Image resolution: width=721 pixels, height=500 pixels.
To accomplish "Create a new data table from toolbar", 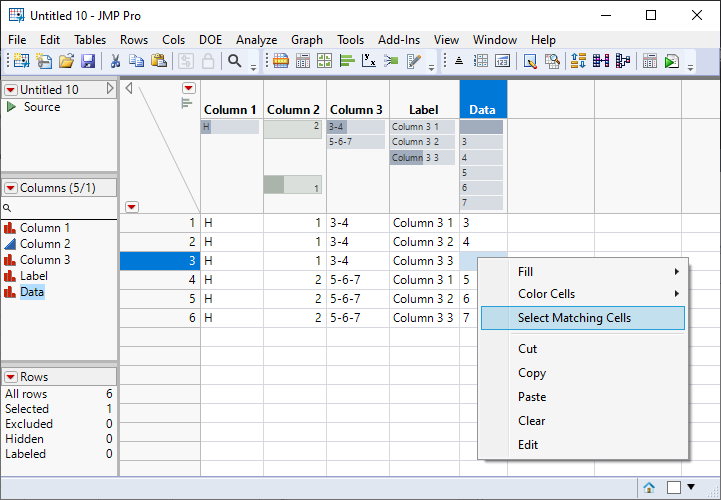I will (21, 61).
